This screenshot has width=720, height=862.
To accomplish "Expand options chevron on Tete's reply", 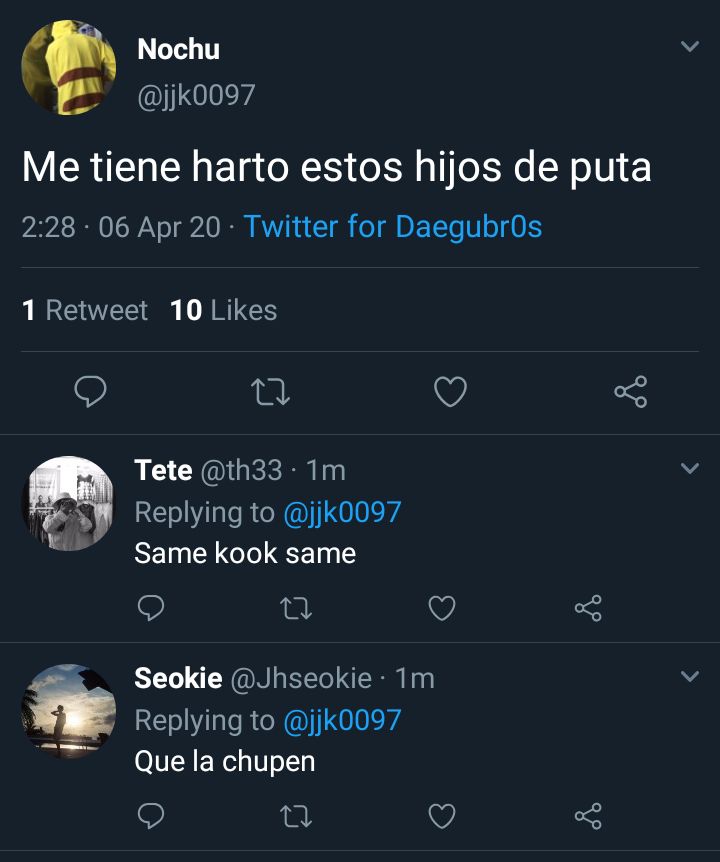I will coord(690,468).
